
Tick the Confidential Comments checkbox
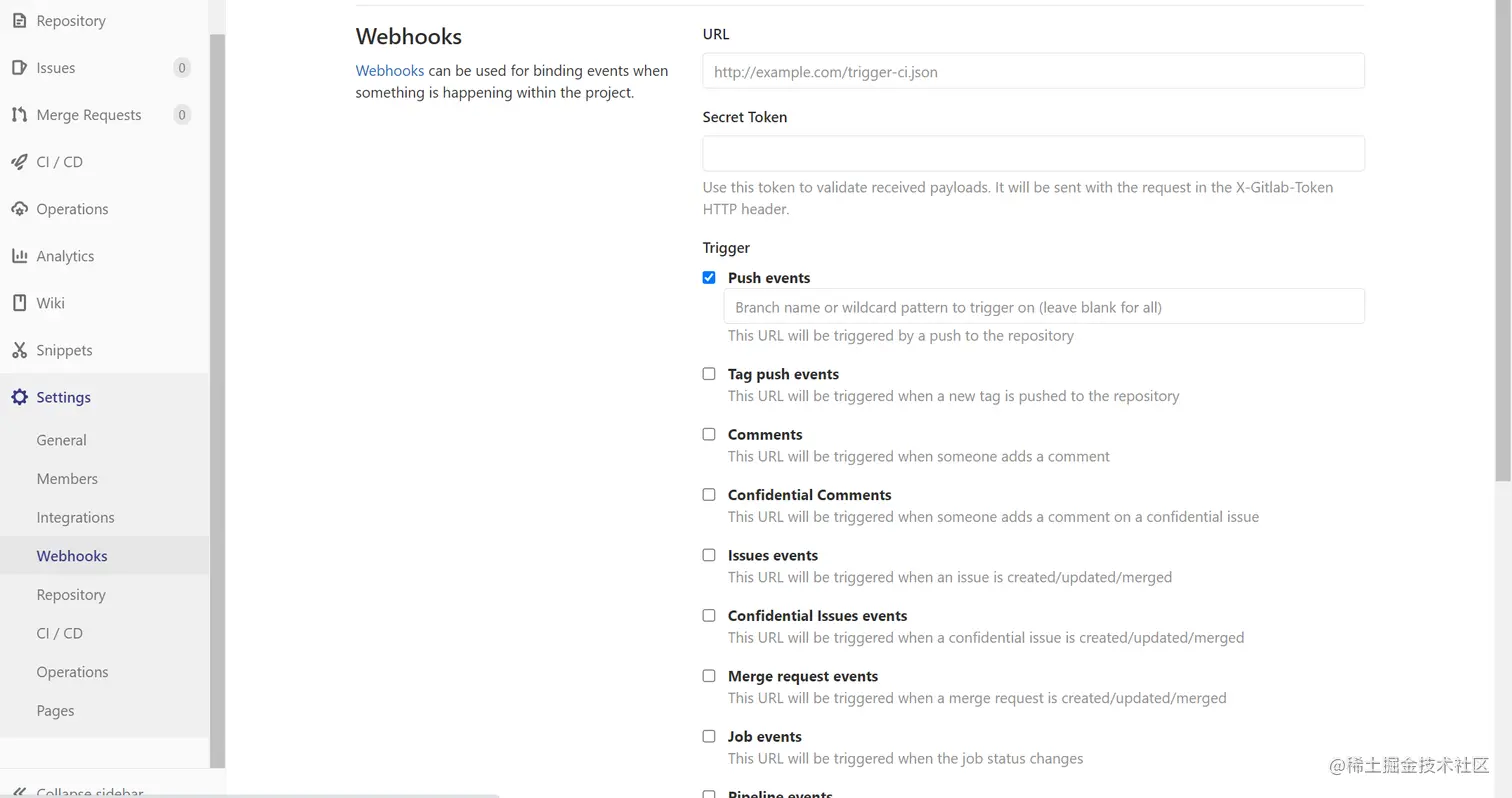(709, 495)
